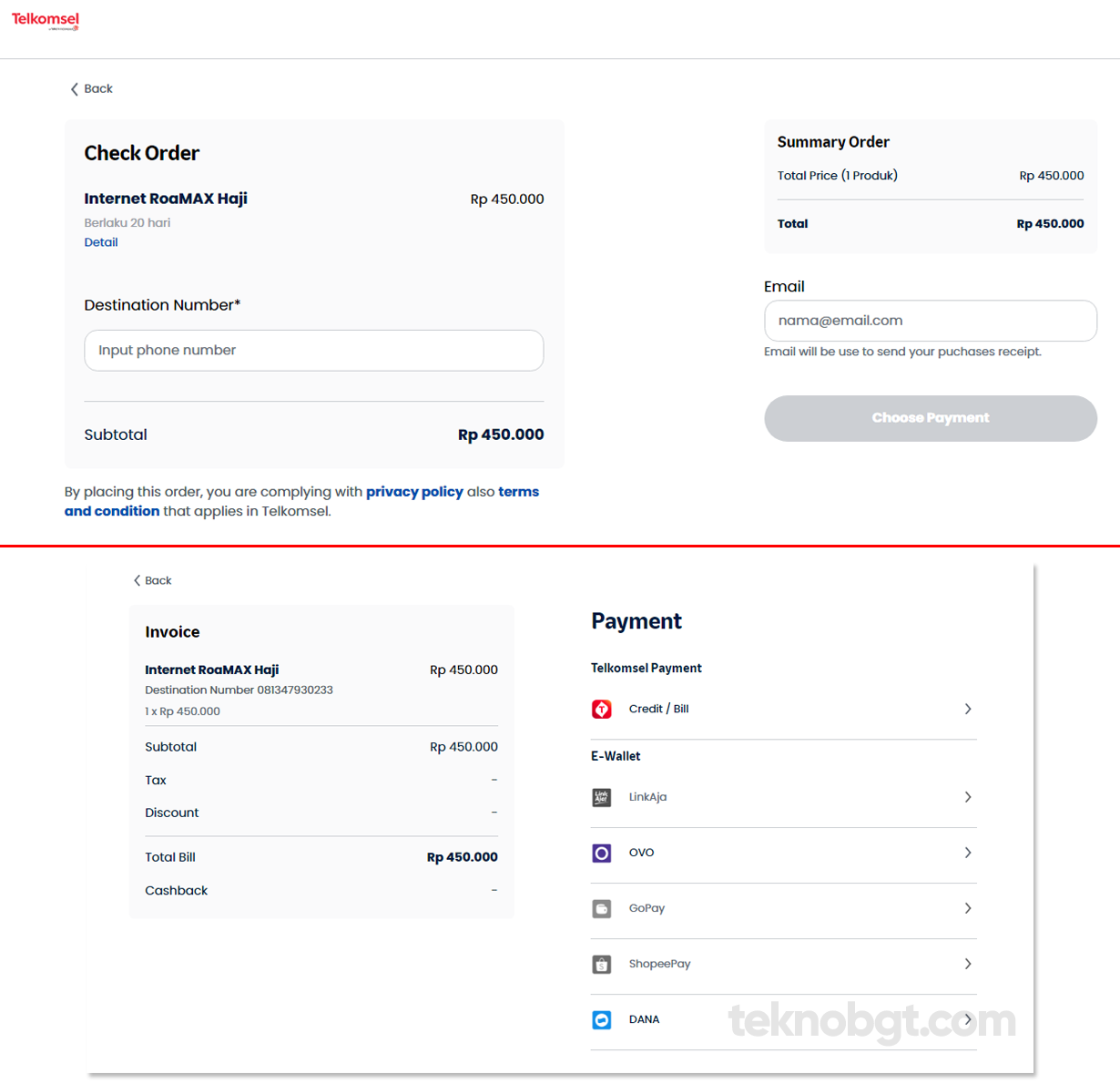This screenshot has height=1084, width=1120.
Task: Open the DANA row chevron
Action: 968,1019
